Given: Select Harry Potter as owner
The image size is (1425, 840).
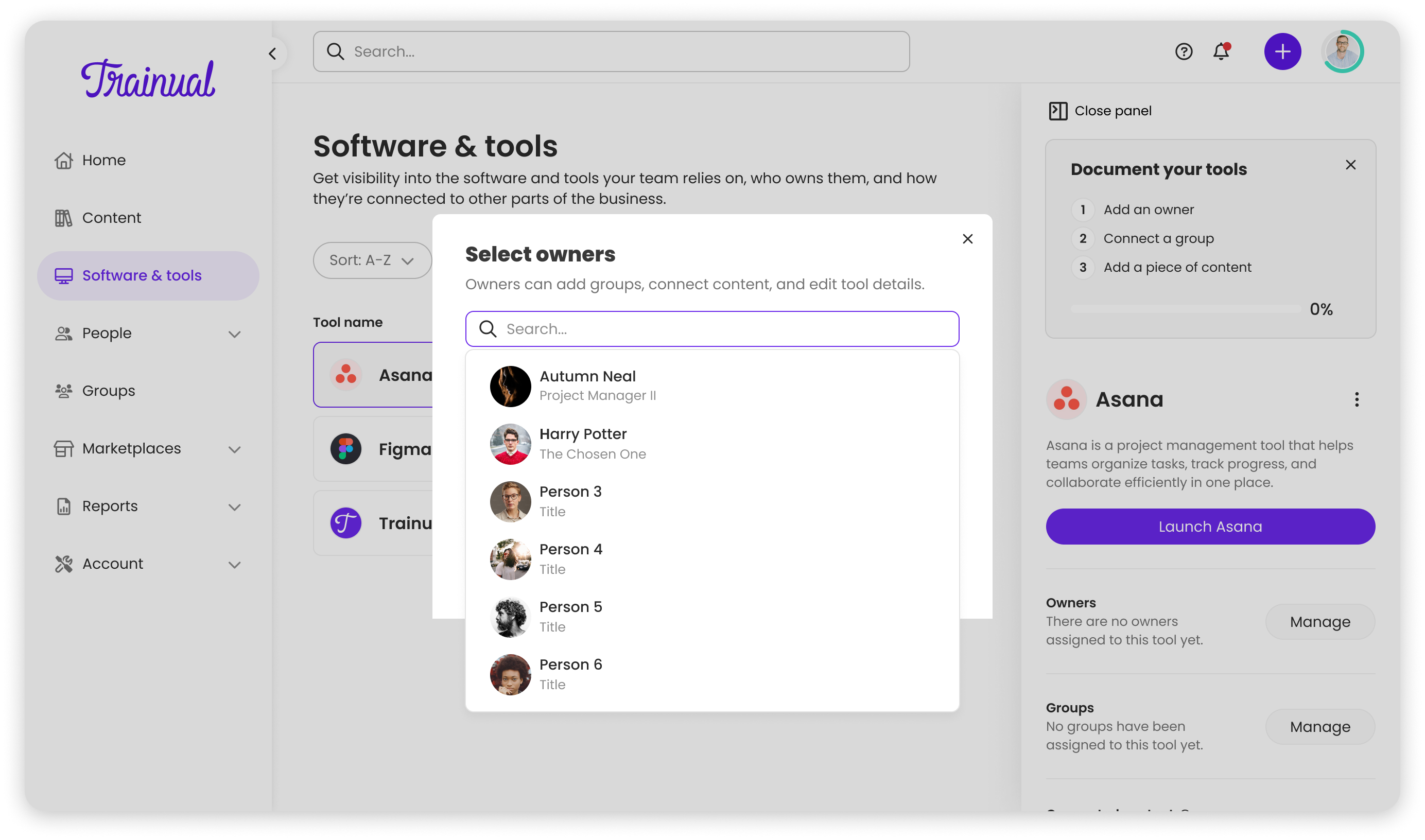Looking at the screenshot, I should click(x=583, y=444).
